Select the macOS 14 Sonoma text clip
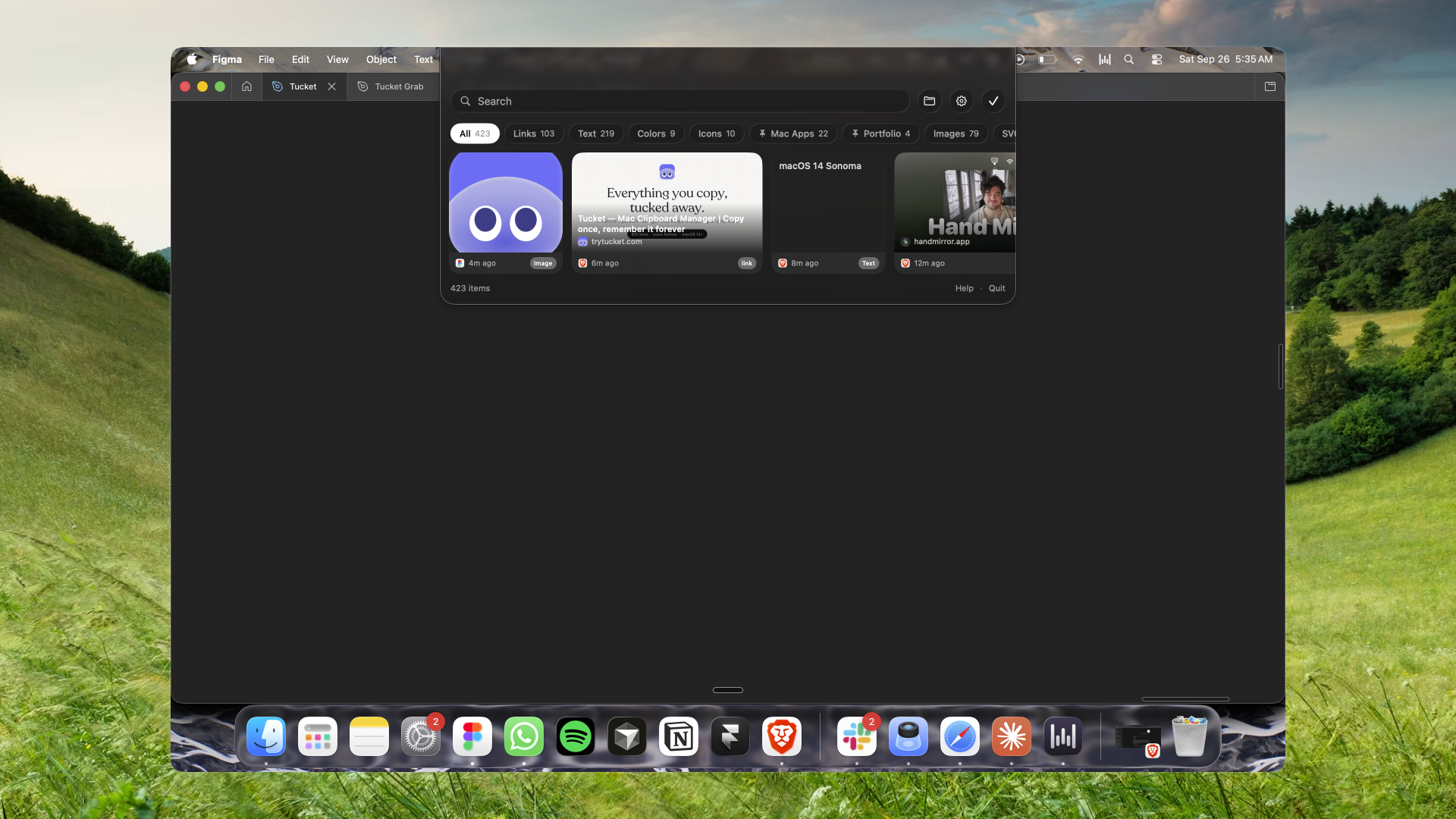 (x=828, y=212)
